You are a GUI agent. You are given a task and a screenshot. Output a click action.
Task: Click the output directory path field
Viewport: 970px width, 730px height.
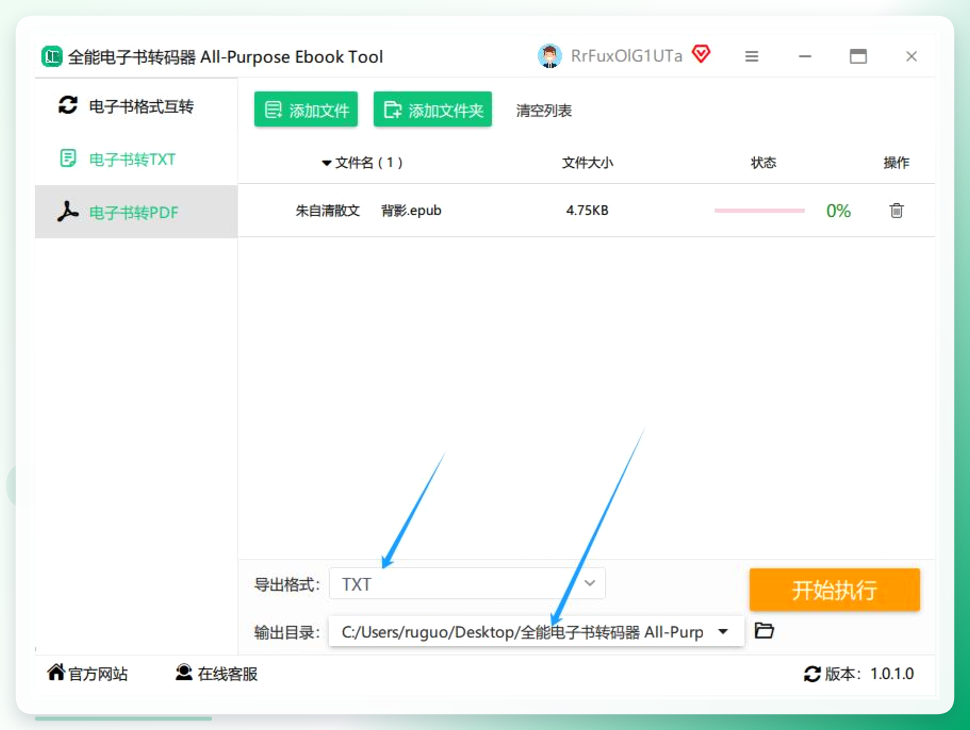click(536, 631)
